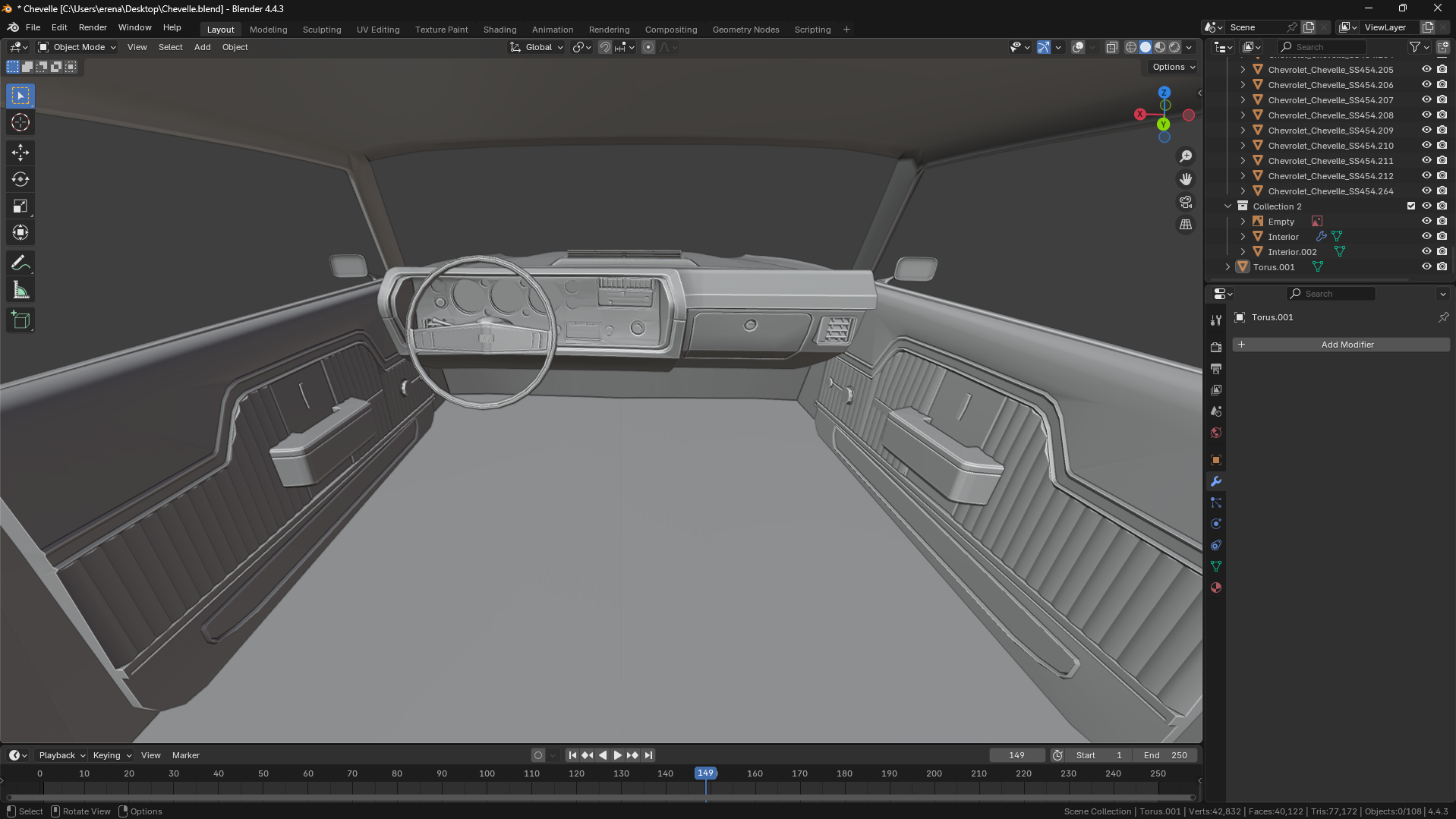
Task: Open the Render menu
Action: (93, 27)
